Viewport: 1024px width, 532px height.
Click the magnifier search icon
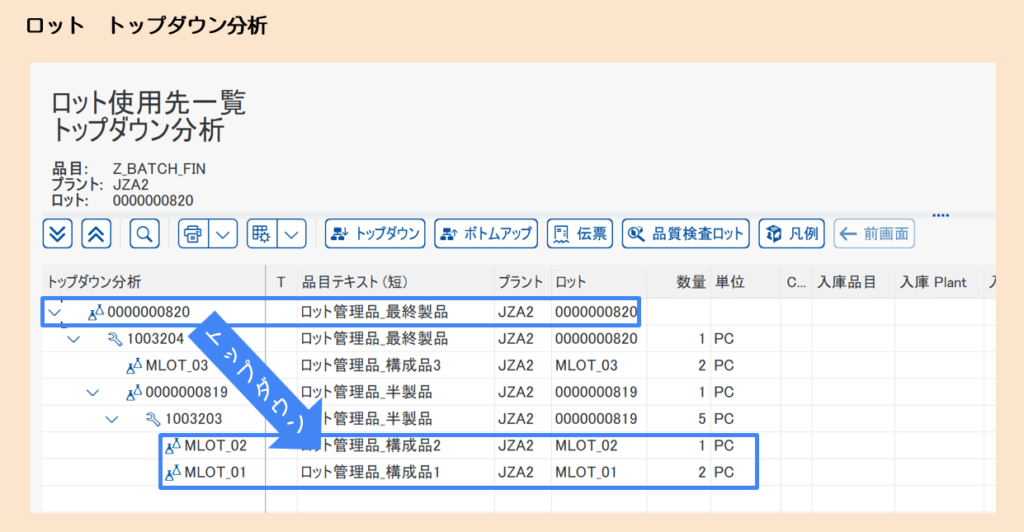pos(145,234)
